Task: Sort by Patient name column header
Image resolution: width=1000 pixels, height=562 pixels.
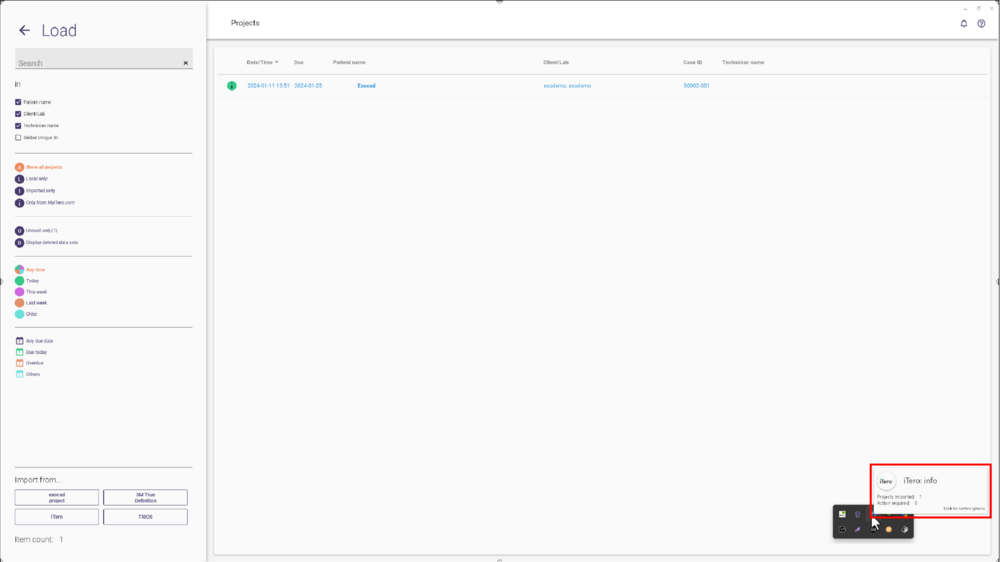Action: point(349,63)
